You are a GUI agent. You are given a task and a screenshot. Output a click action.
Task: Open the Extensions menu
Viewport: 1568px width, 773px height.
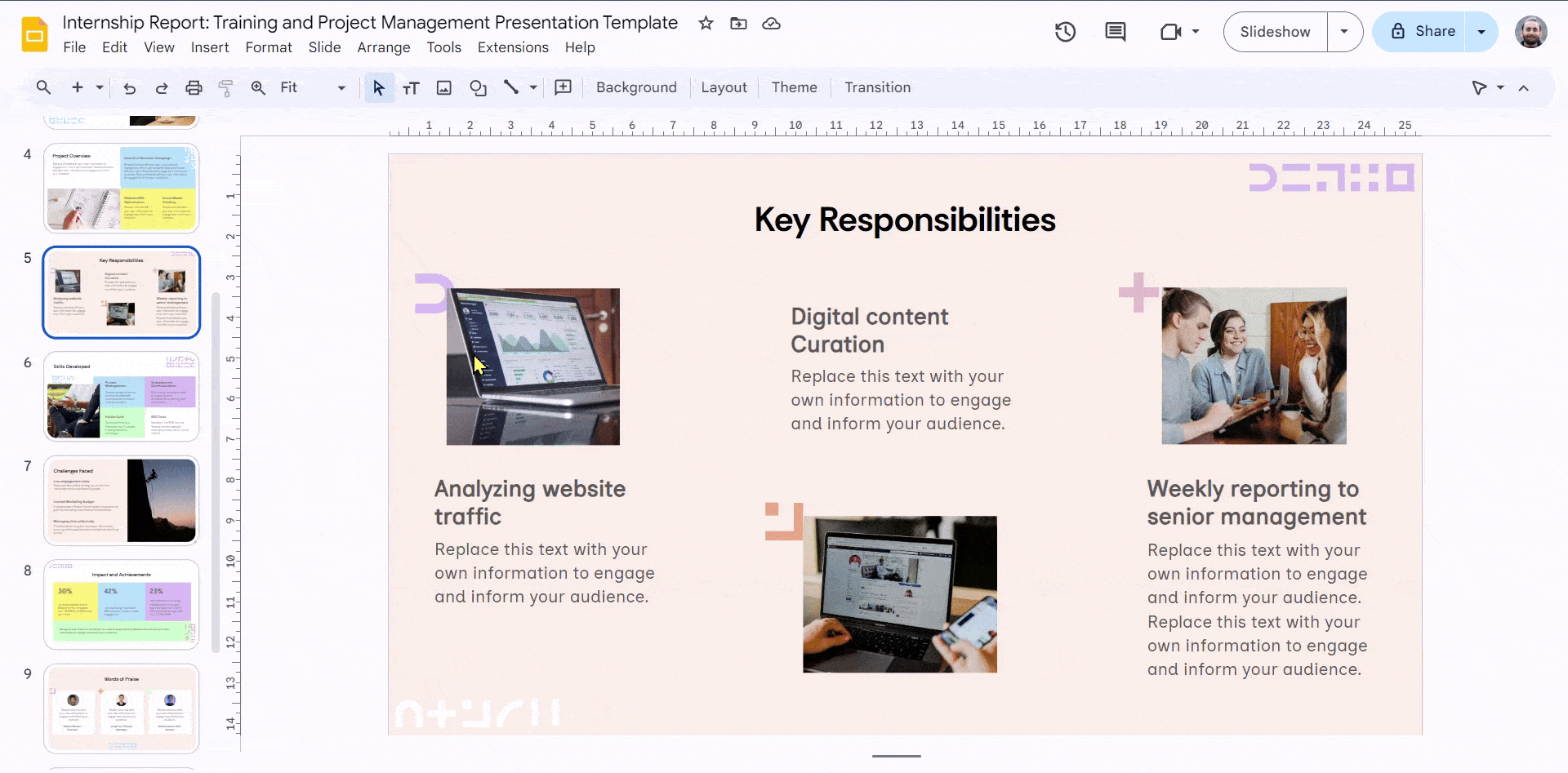click(513, 47)
